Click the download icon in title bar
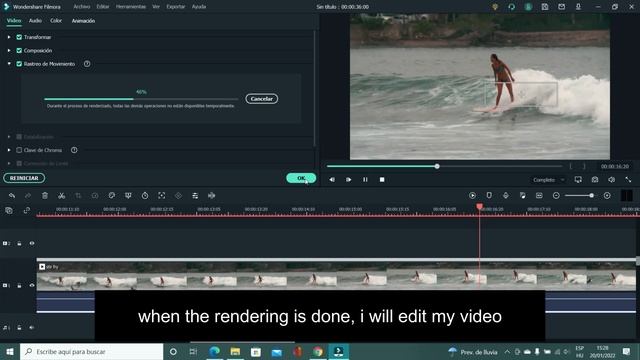This screenshot has width=640, height=360. tap(578, 7)
